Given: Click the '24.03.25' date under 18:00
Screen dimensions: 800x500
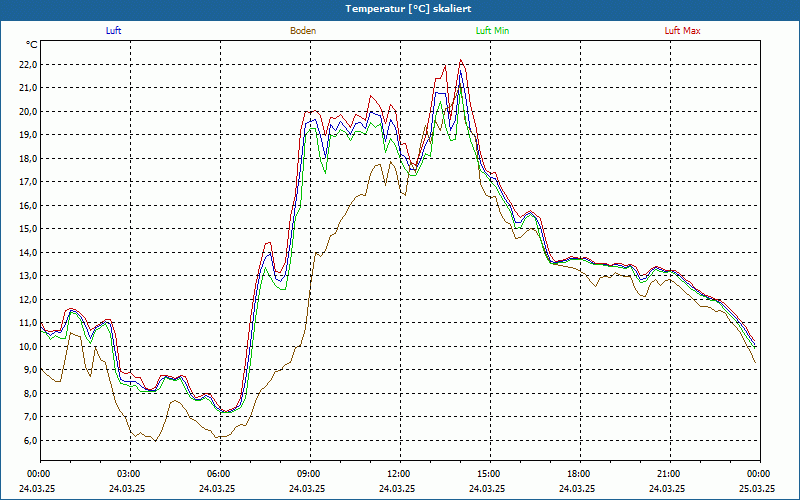Looking at the screenshot, I should 577,488.
